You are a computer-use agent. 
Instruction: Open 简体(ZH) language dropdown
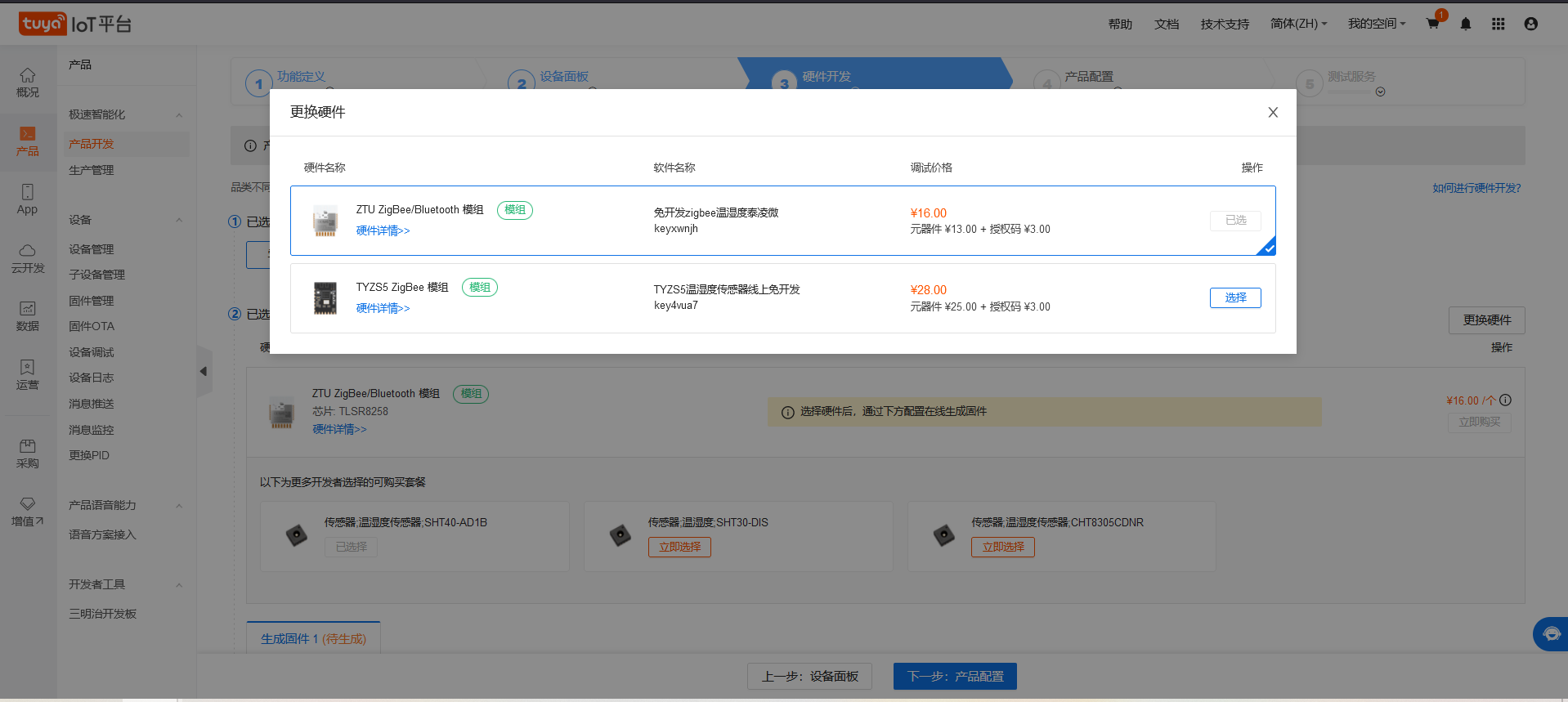(x=1298, y=24)
